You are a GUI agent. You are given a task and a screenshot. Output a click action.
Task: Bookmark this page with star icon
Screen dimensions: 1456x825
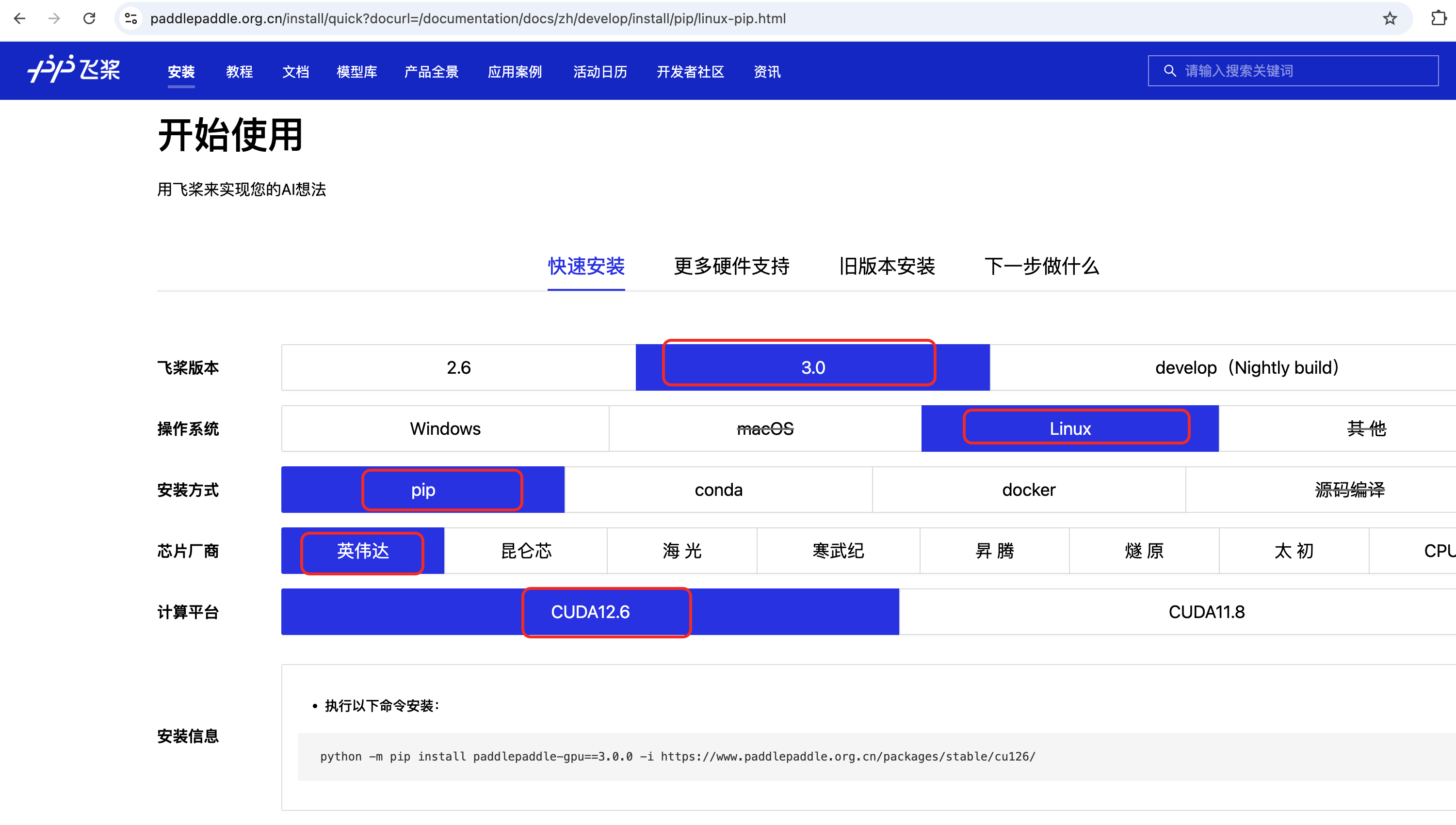[1389, 19]
